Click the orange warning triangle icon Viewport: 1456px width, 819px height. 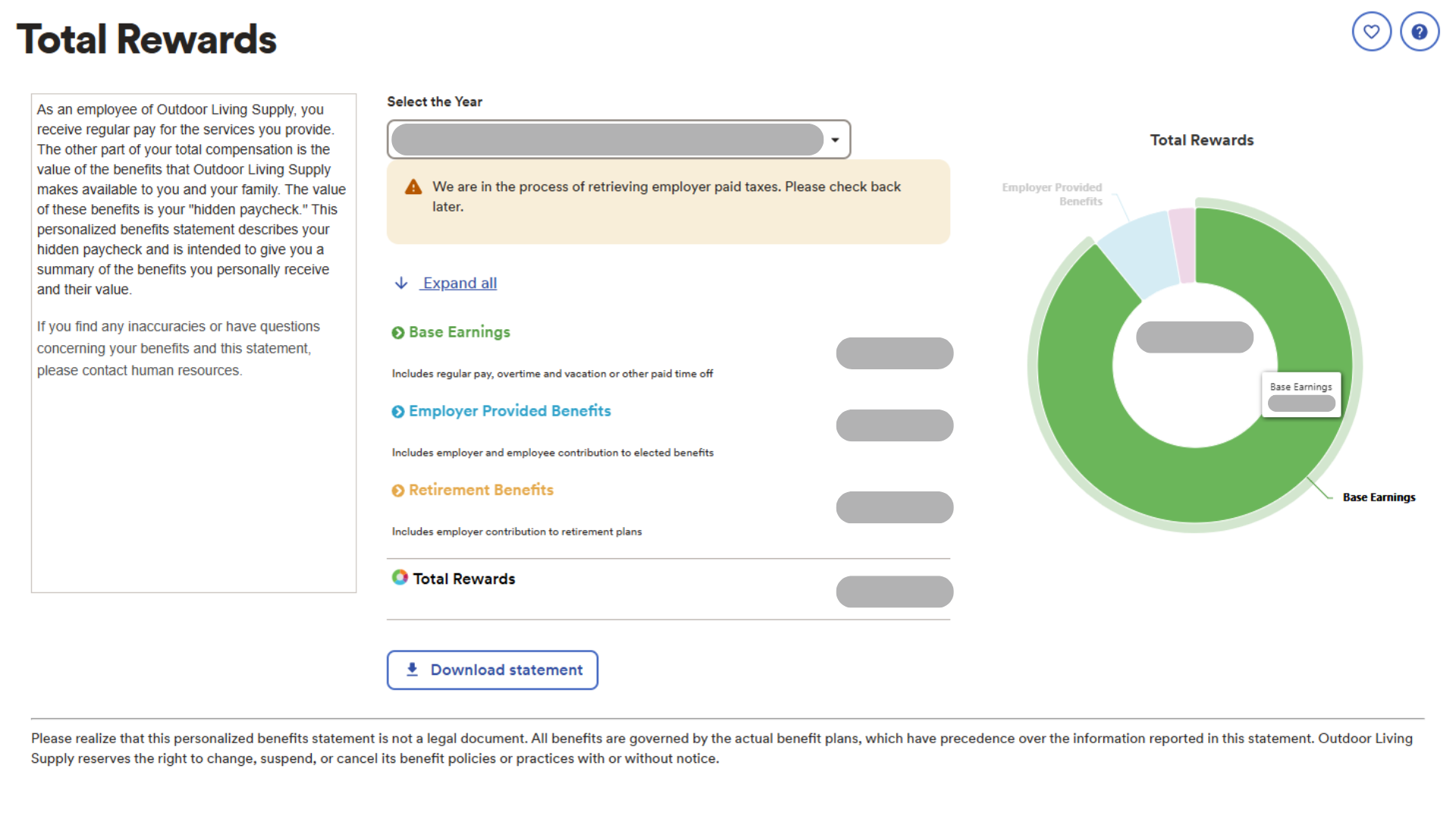click(413, 187)
